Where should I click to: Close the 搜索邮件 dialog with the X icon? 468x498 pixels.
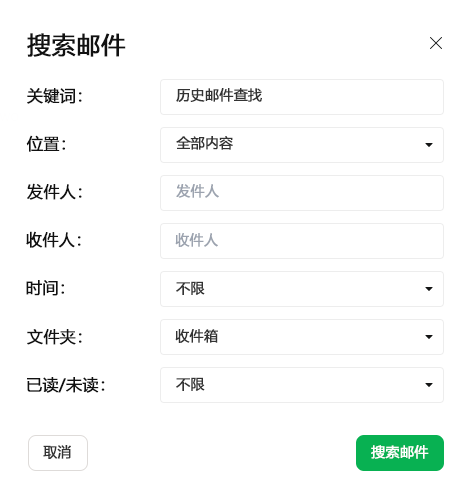click(436, 43)
